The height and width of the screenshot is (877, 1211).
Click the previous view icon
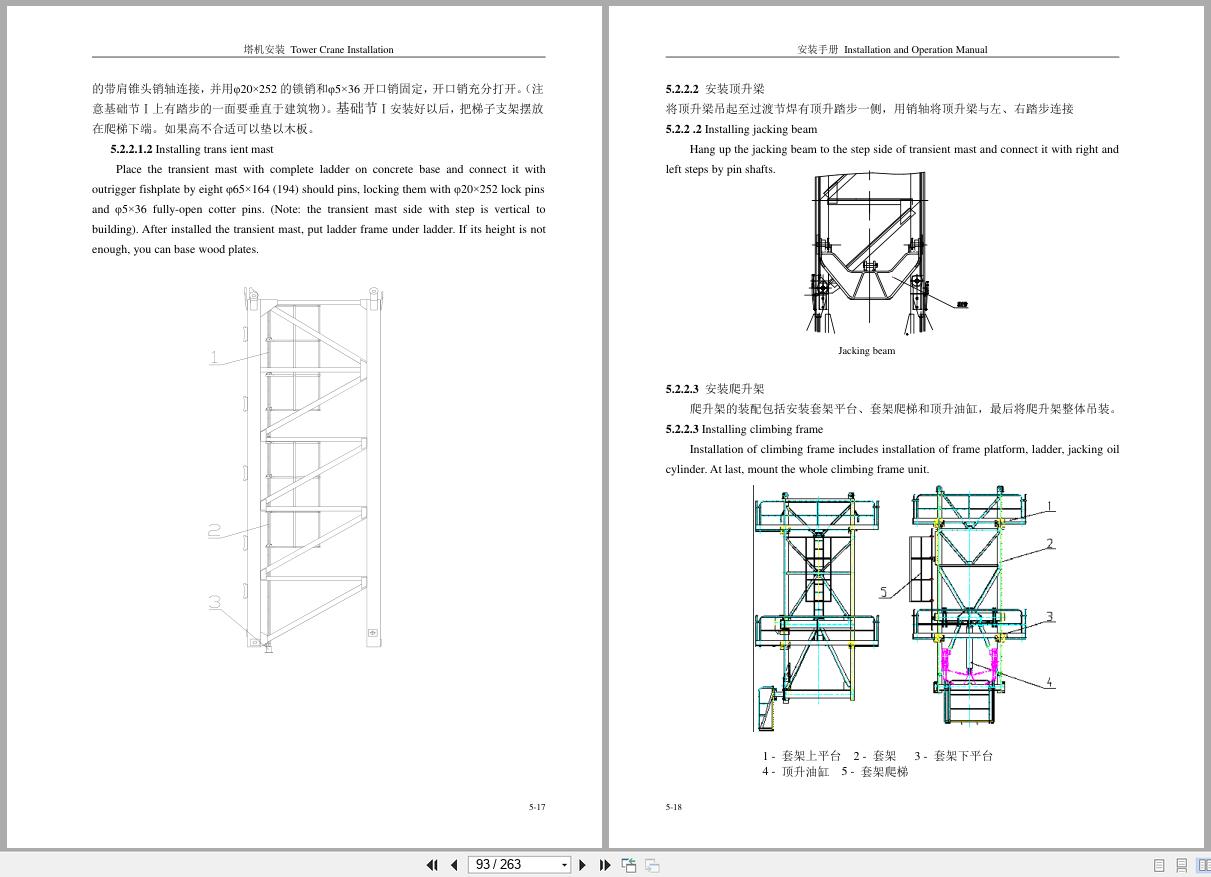[629, 865]
